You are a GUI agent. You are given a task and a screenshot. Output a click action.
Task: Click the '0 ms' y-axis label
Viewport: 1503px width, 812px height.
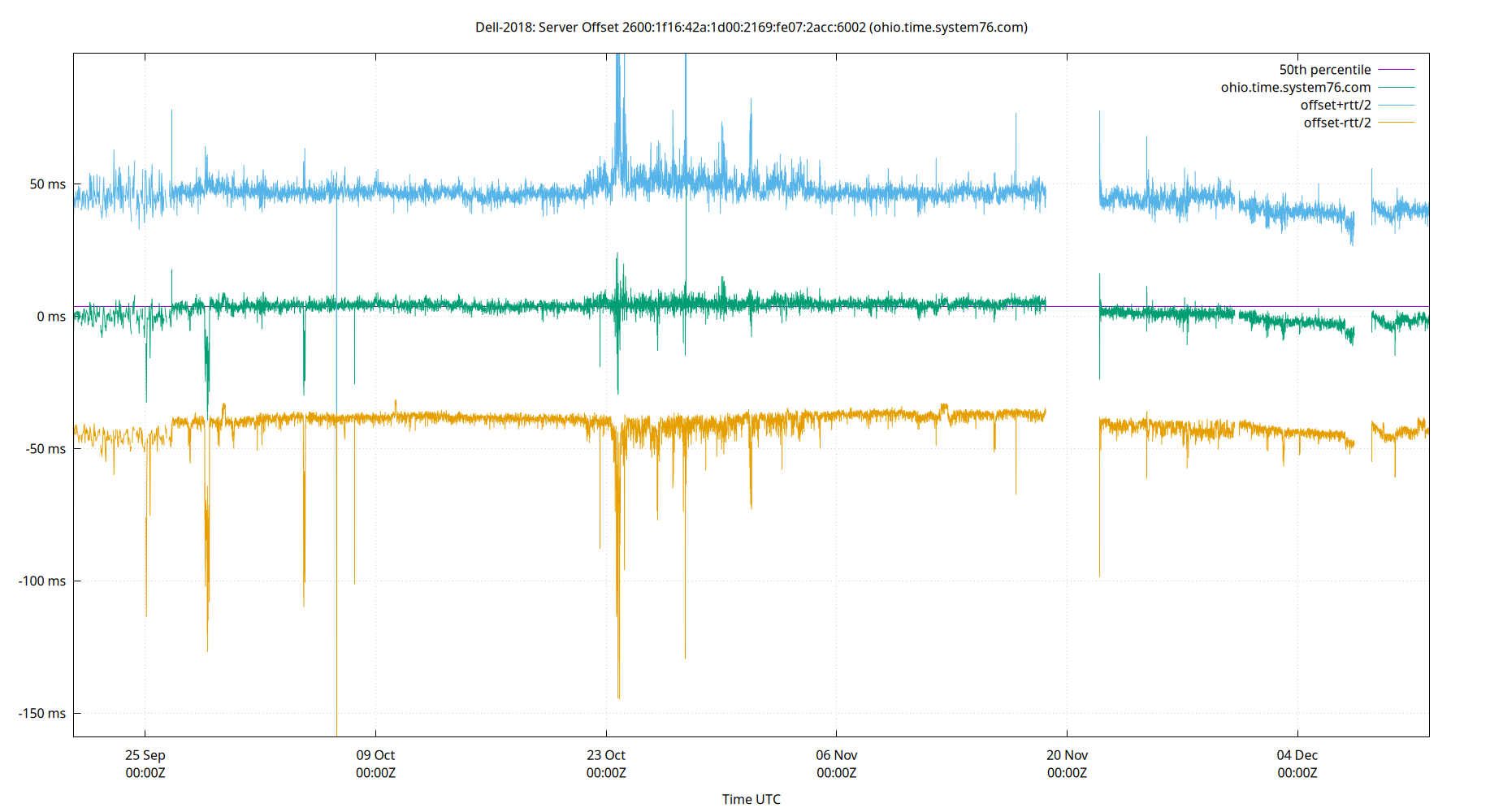(x=52, y=317)
